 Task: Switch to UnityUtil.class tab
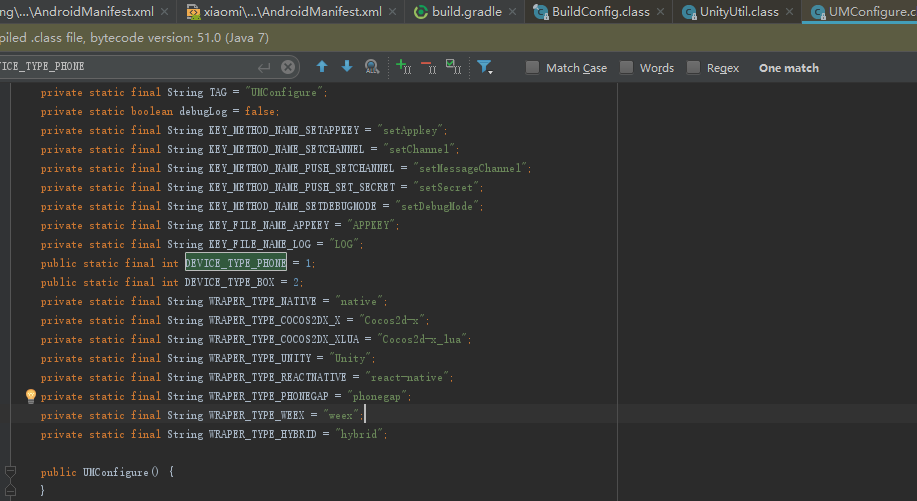point(739,12)
